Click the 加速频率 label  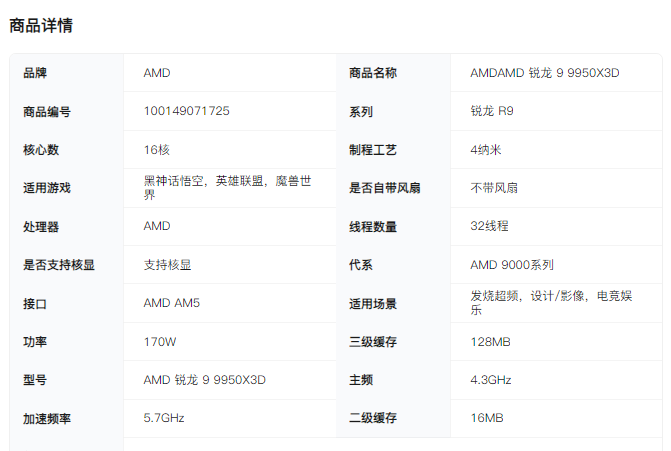[x=47, y=419]
